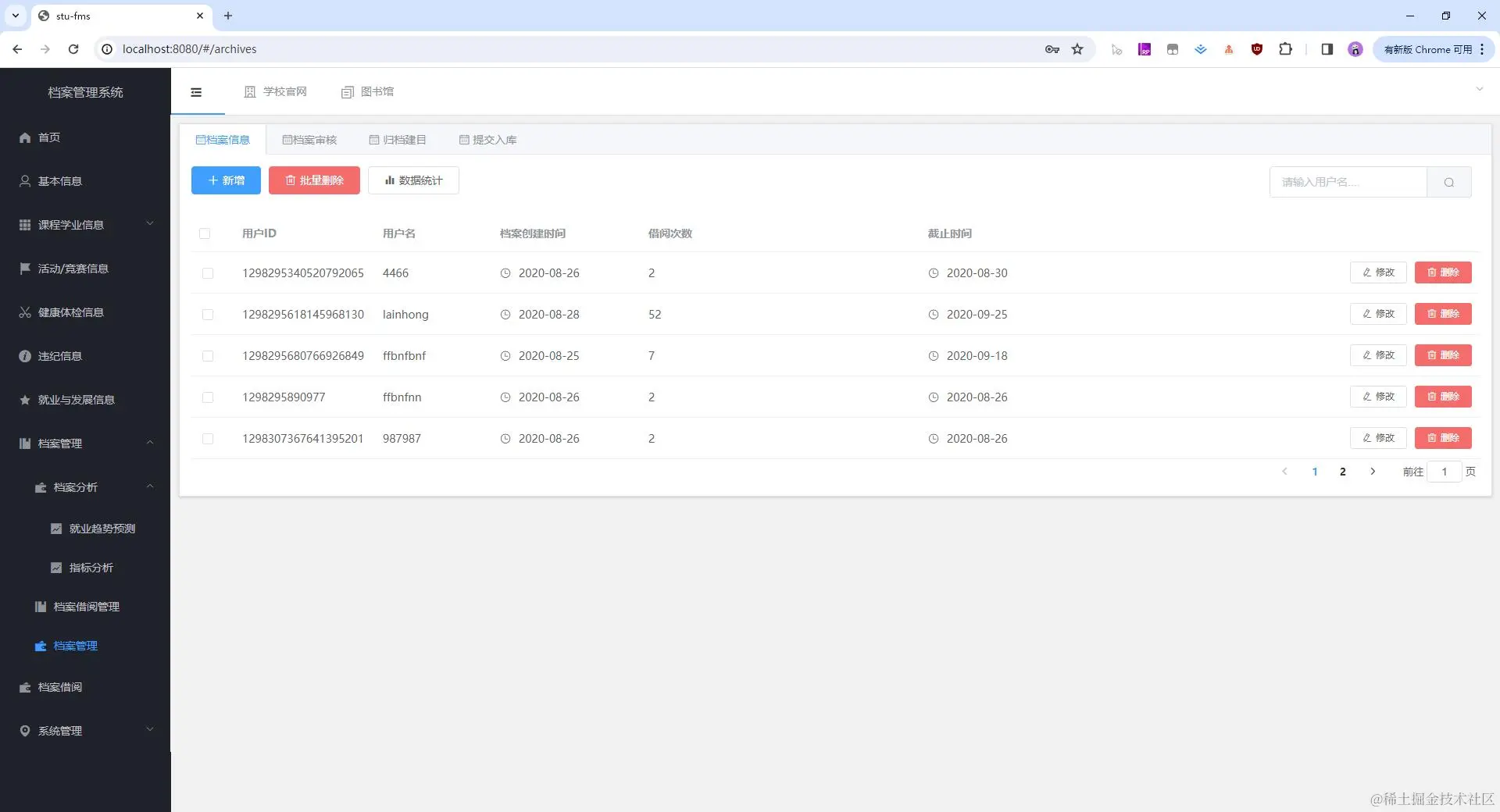Open 就业与发展信息 in the sidebar
Image resolution: width=1500 pixels, height=812 pixels.
[x=85, y=400]
